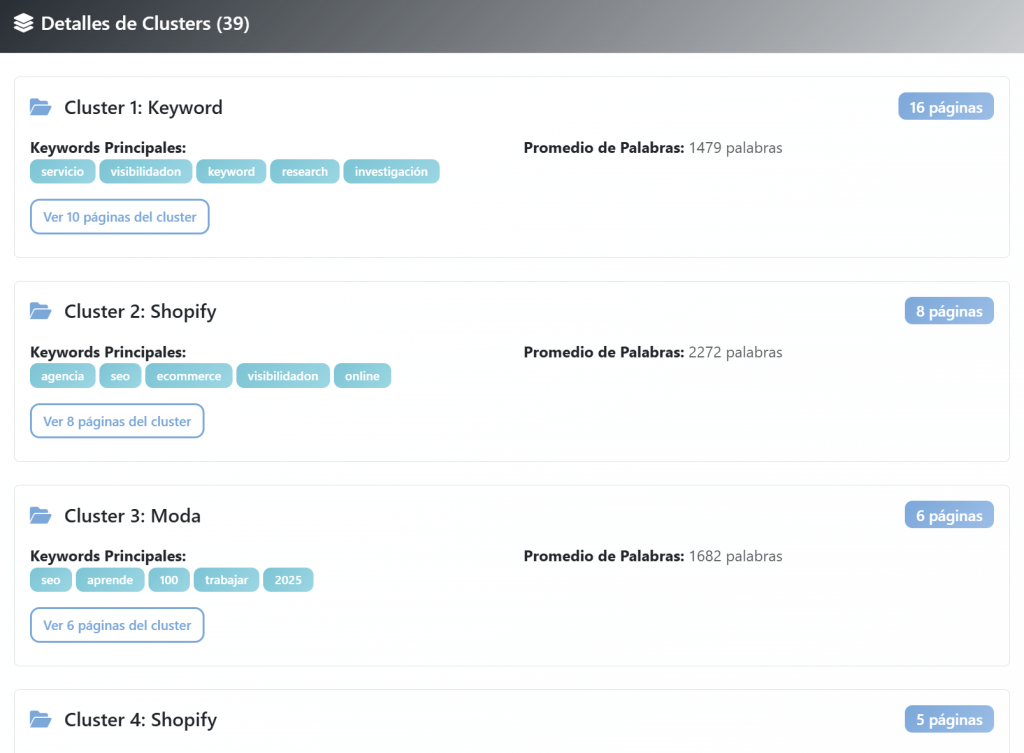Click the '6 páginas' badge
The width and height of the screenshot is (1024, 753).
pyautogui.click(x=949, y=516)
